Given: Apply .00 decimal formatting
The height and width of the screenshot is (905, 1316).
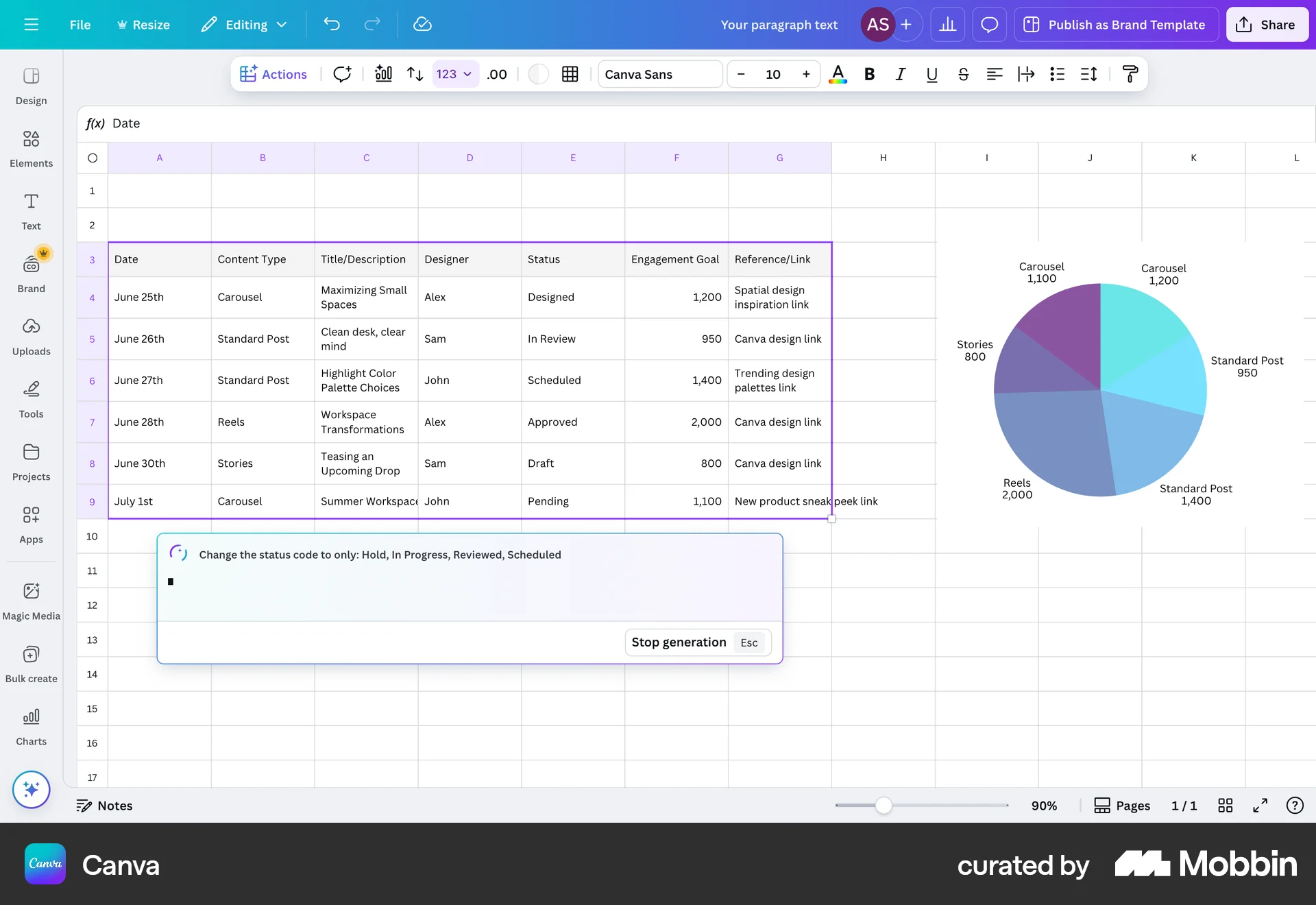Looking at the screenshot, I should (x=496, y=74).
